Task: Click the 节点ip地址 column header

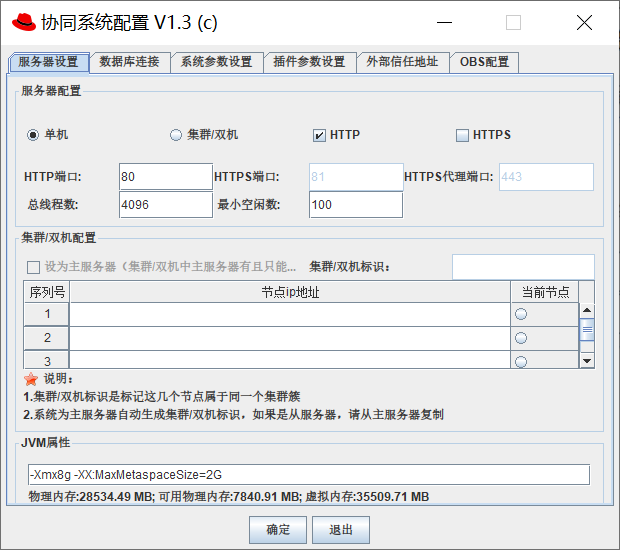Action: [x=290, y=292]
